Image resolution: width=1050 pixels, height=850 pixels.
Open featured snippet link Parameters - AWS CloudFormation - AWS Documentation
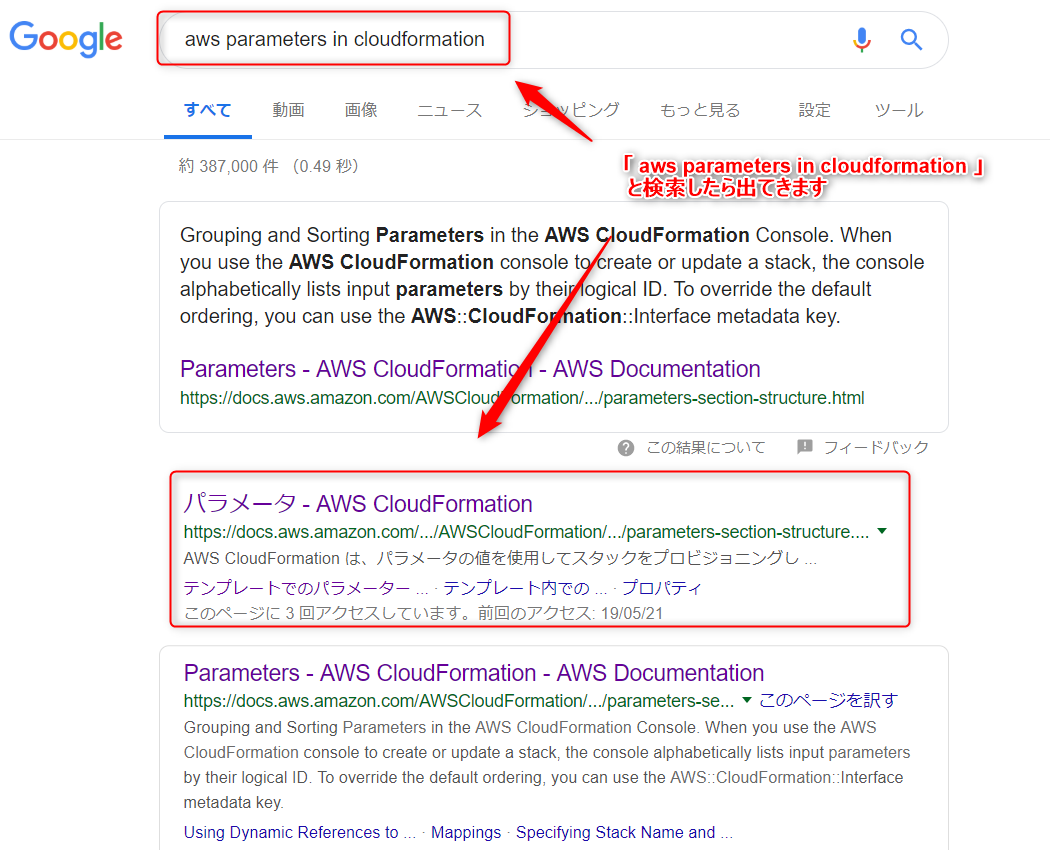(x=470, y=369)
